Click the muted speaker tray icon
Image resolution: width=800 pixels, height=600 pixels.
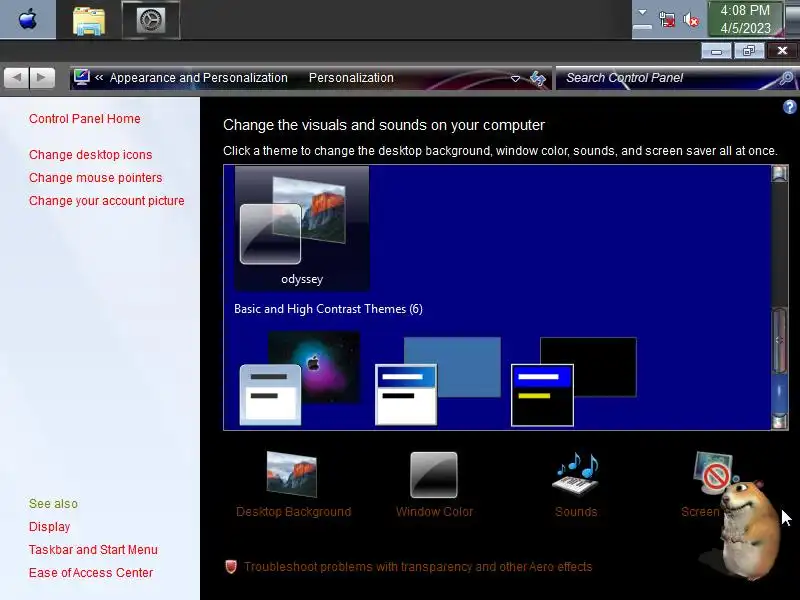pyautogui.click(x=691, y=20)
